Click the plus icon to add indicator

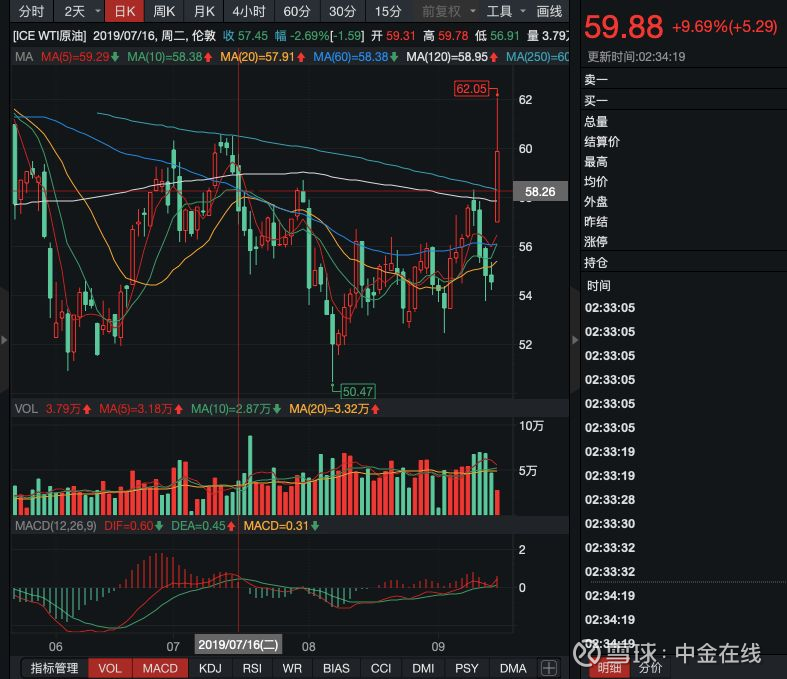[549, 668]
